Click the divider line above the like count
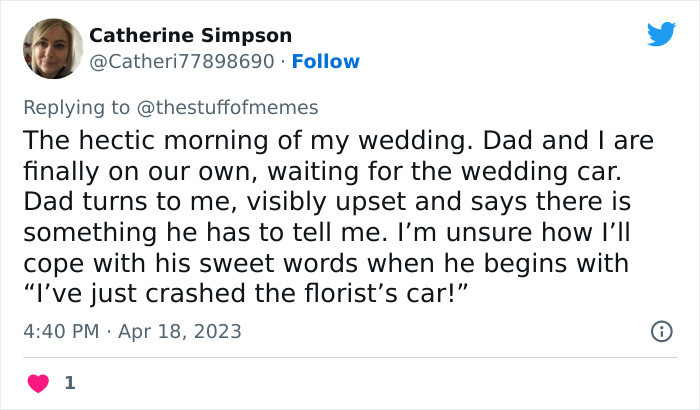The width and height of the screenshot is (700, 410). click(x=350, y=357)
